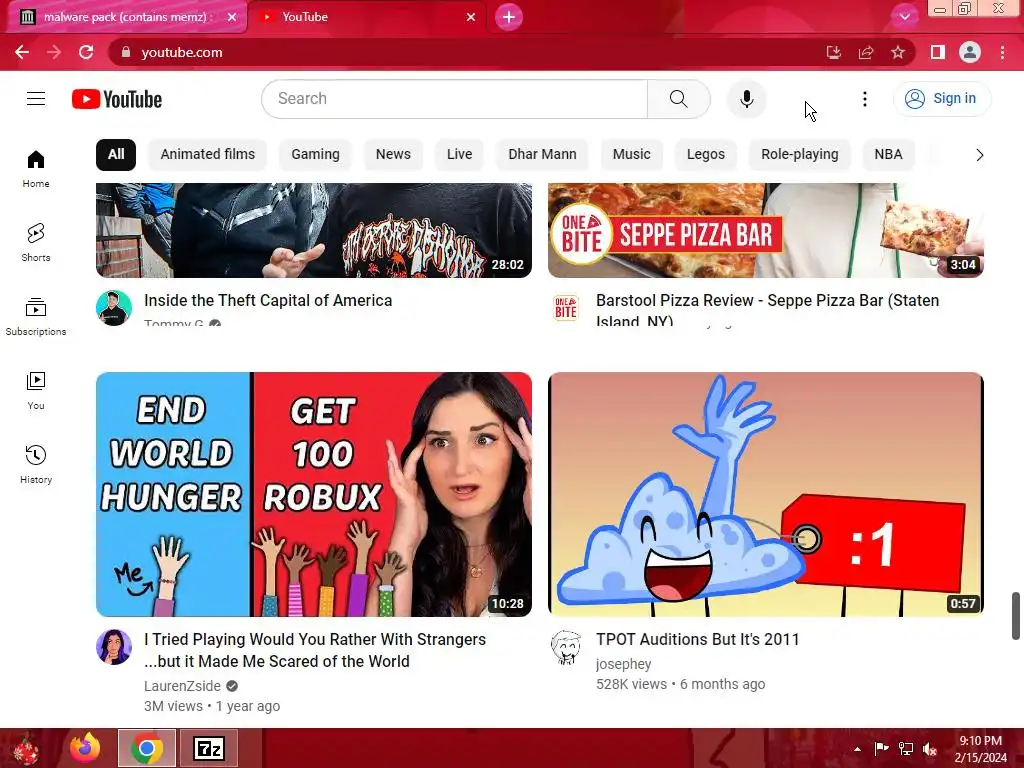
Task: Open YouTube settings three-dot menu
Action: coord(865,99)
